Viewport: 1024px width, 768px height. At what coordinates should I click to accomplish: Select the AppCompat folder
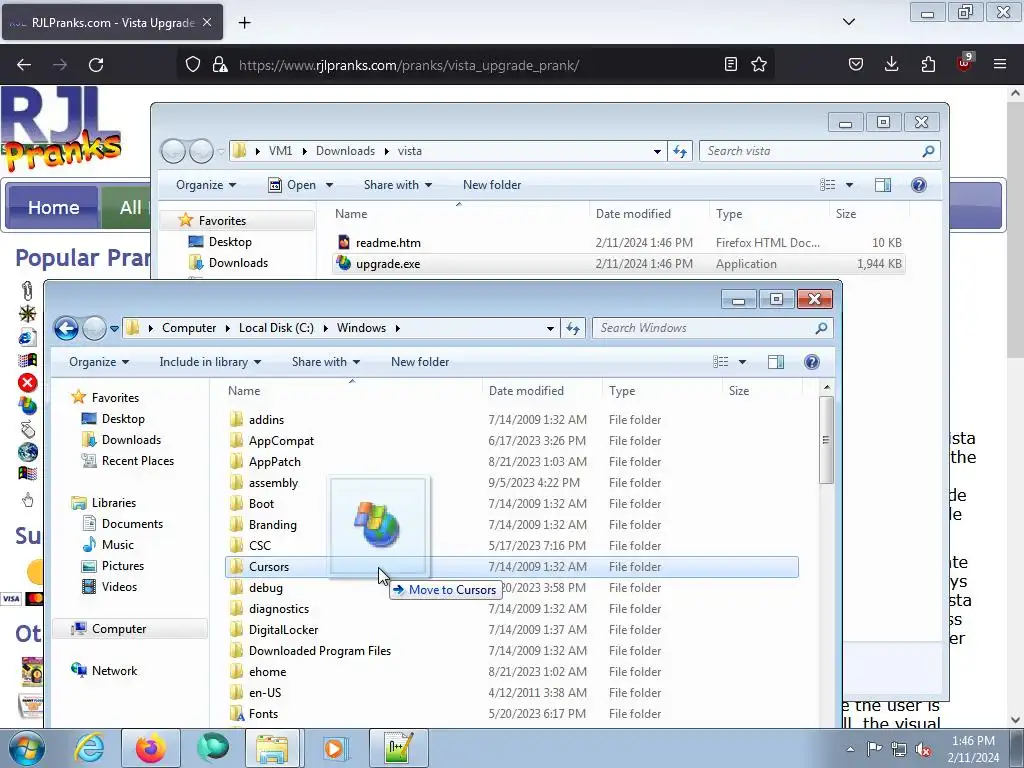(281, 441)
